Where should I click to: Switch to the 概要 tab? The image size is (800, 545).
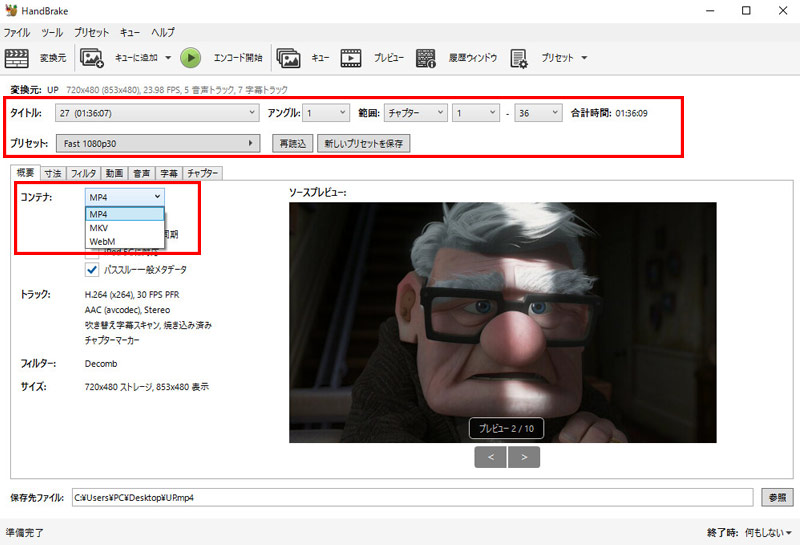tap(25, 173)
